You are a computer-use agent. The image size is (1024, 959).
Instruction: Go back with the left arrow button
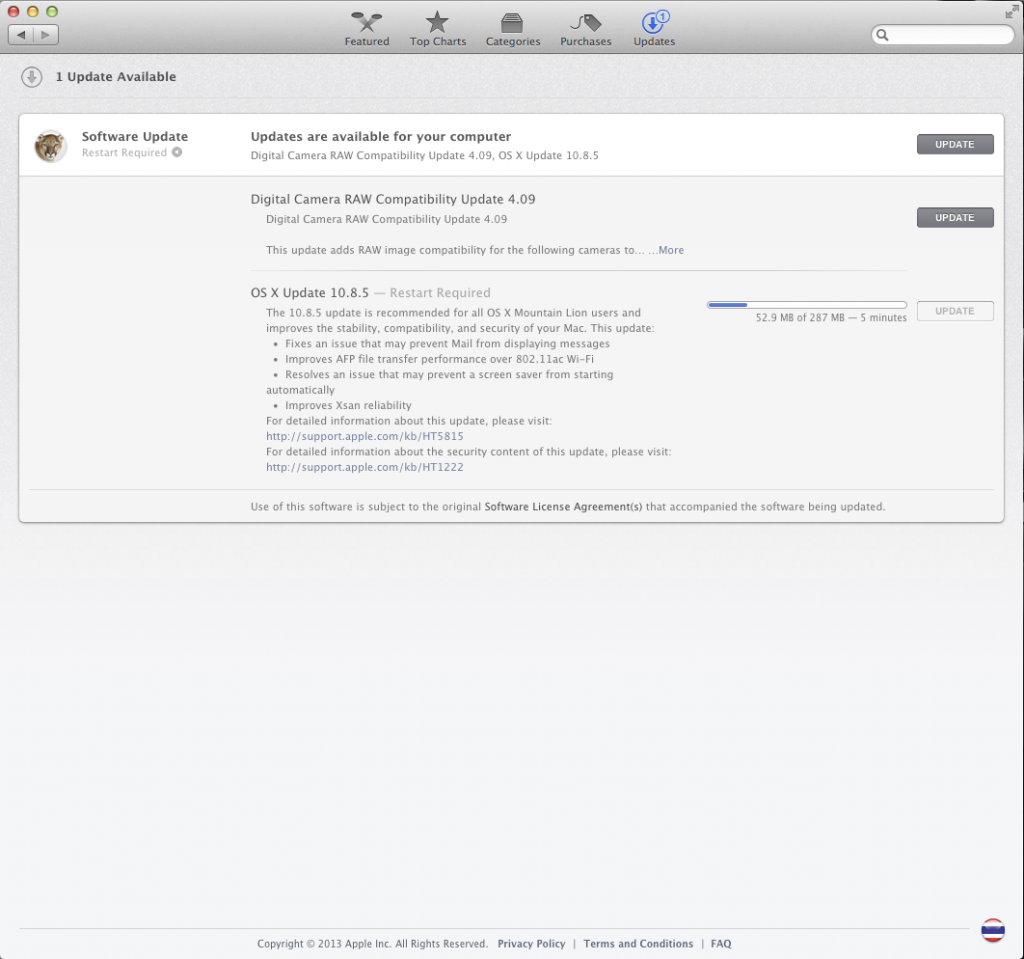[x=21, y=35]
